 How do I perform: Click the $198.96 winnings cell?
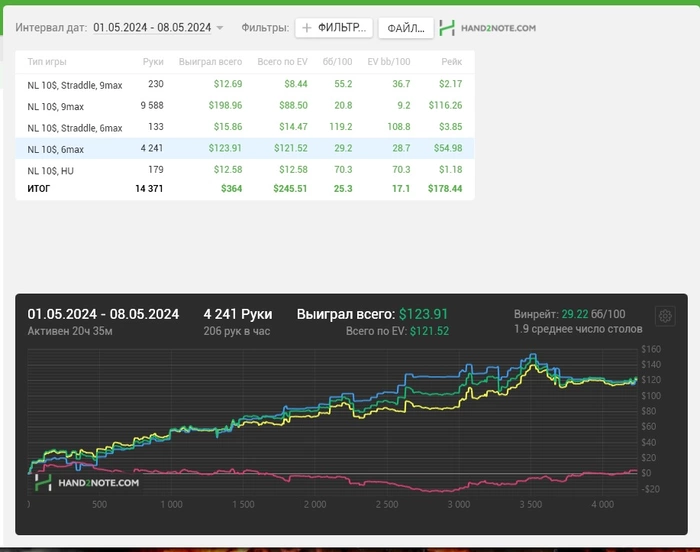225,105
